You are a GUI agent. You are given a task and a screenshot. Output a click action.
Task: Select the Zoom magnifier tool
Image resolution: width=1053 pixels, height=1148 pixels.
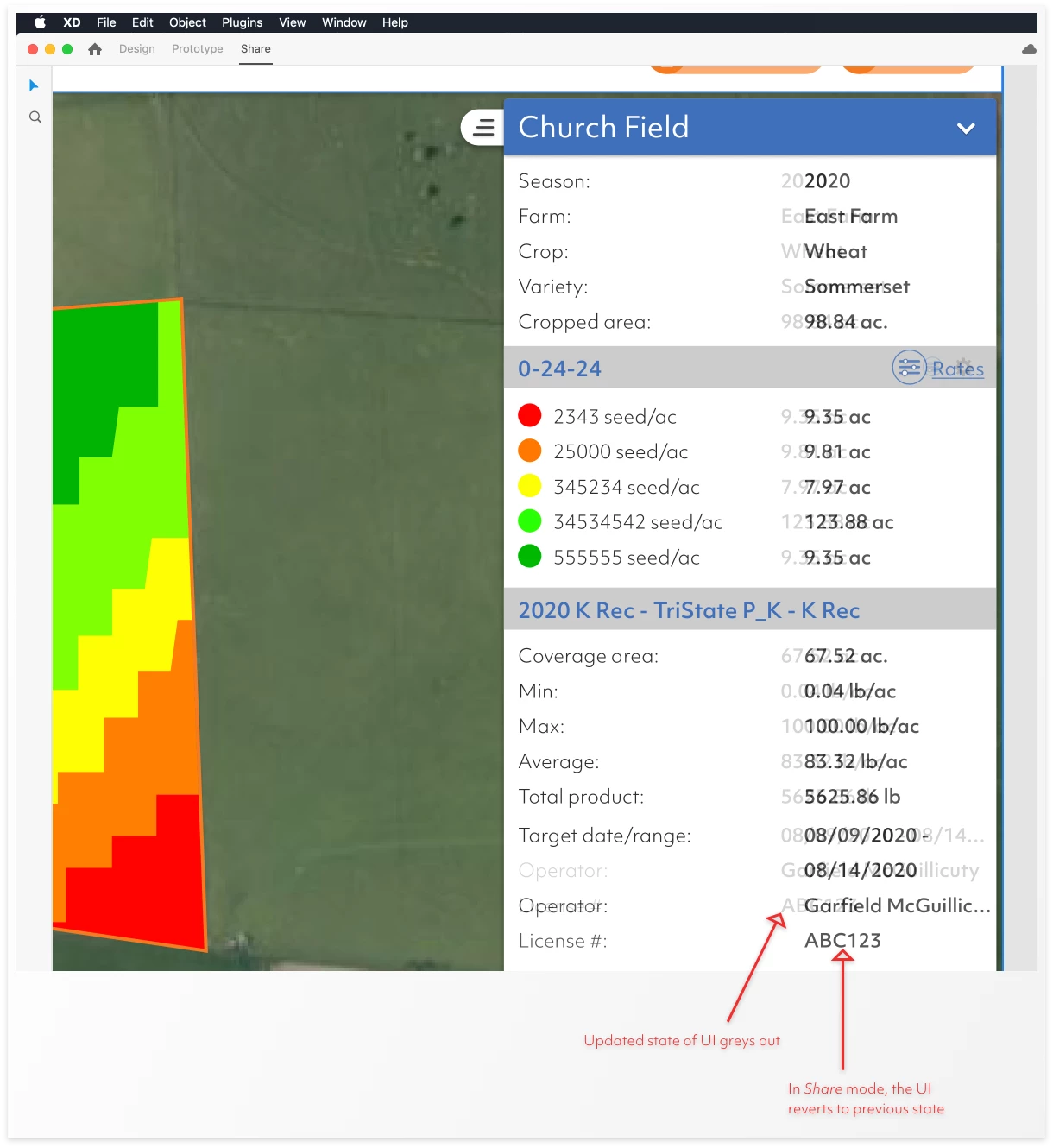(x=35, y=117)
